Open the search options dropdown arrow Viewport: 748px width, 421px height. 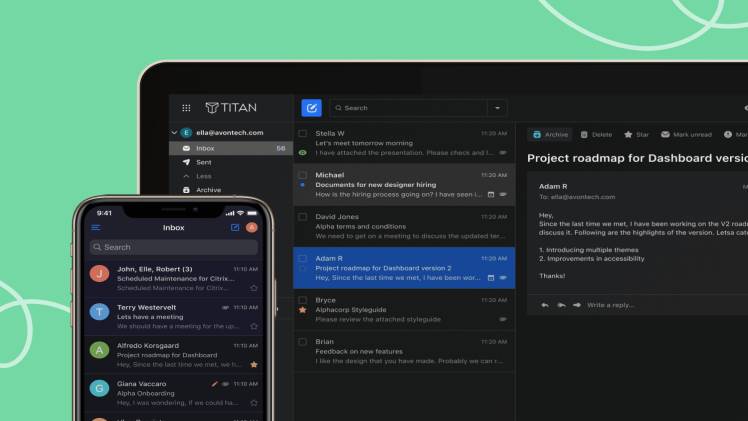point(497,108)
